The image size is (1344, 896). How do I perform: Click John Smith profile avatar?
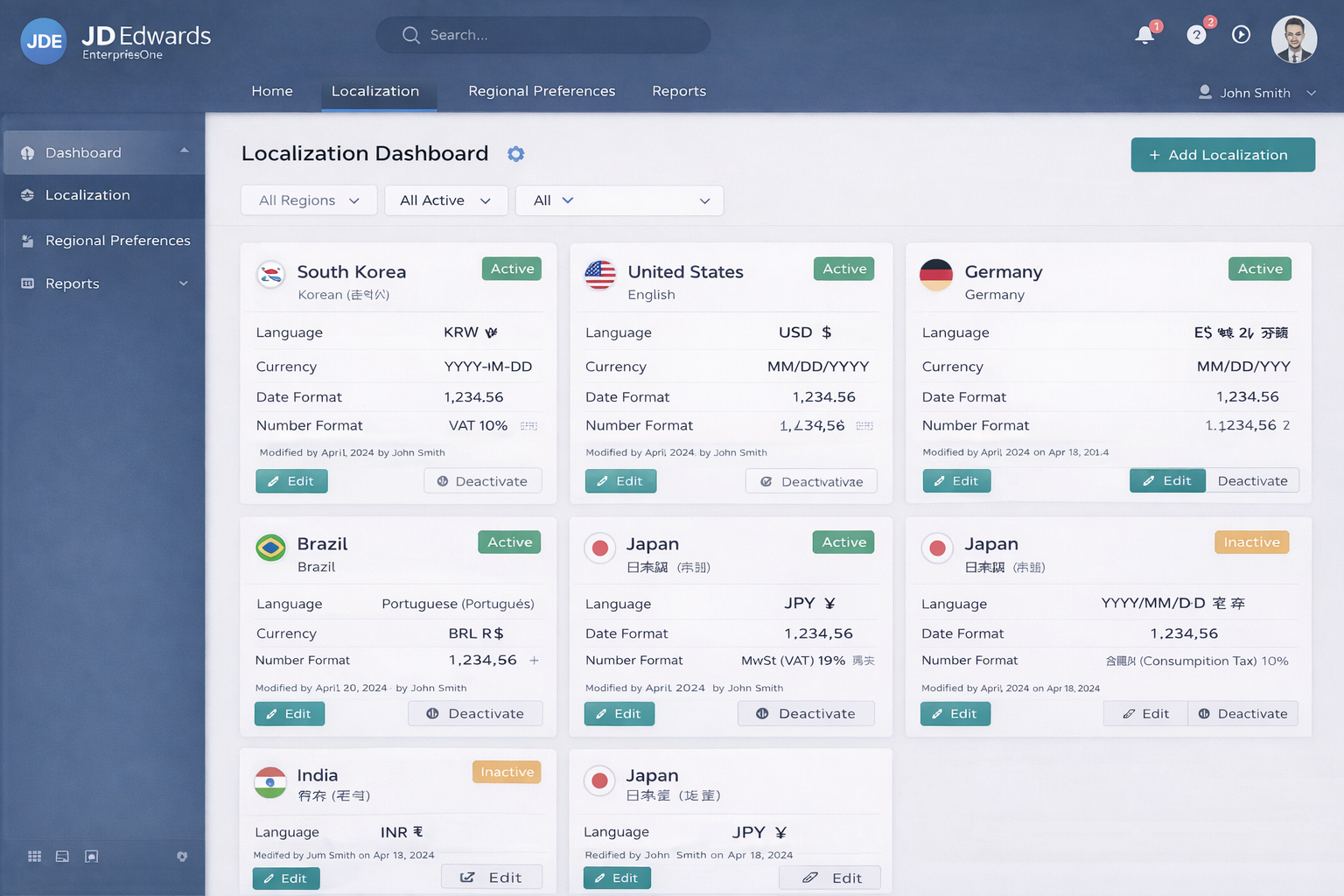point(1293,39)
